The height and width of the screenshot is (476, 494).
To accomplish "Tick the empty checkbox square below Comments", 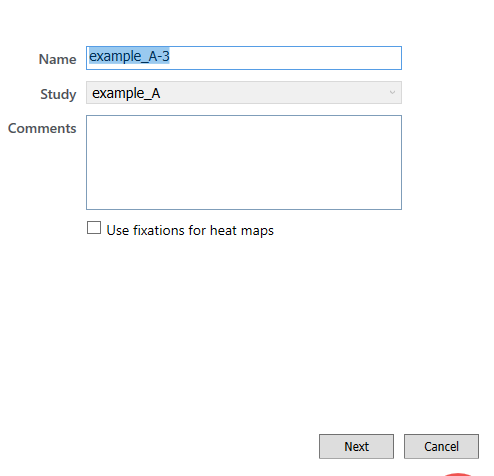I will [94, 228].
